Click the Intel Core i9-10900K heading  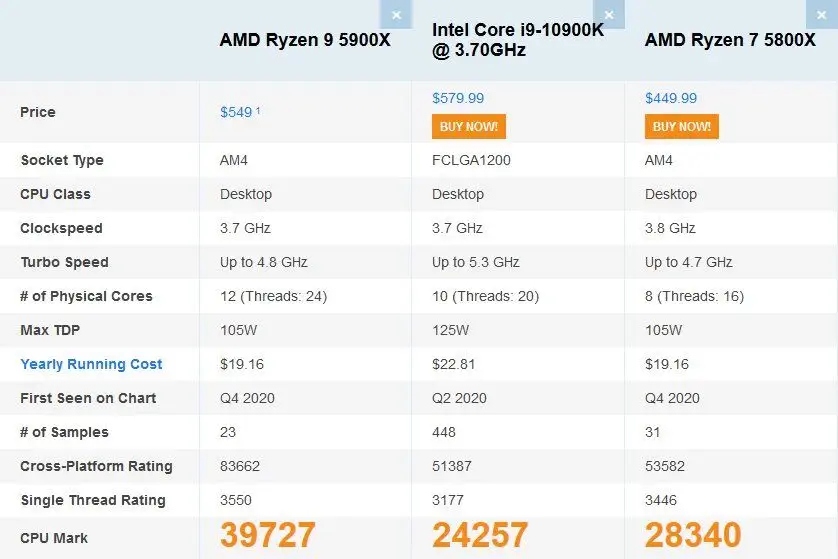point(517,39)
